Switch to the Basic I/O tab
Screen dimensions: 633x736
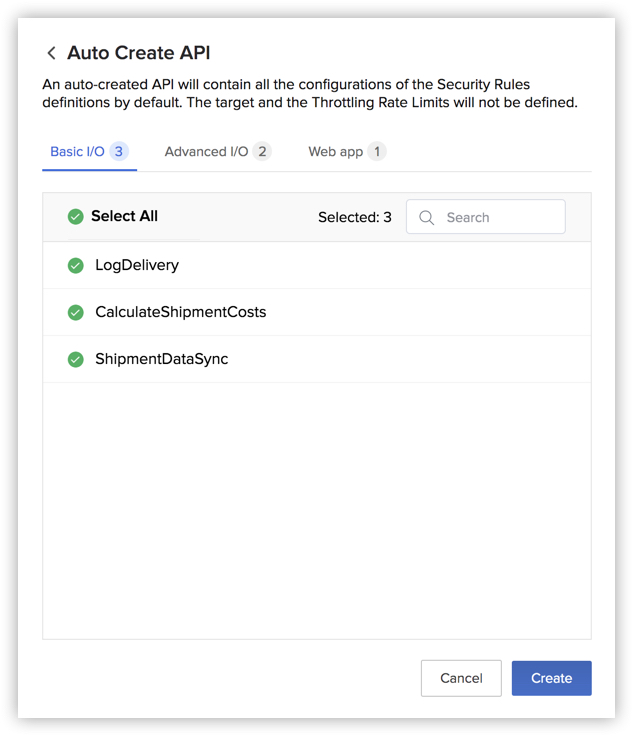pos(77,152)
